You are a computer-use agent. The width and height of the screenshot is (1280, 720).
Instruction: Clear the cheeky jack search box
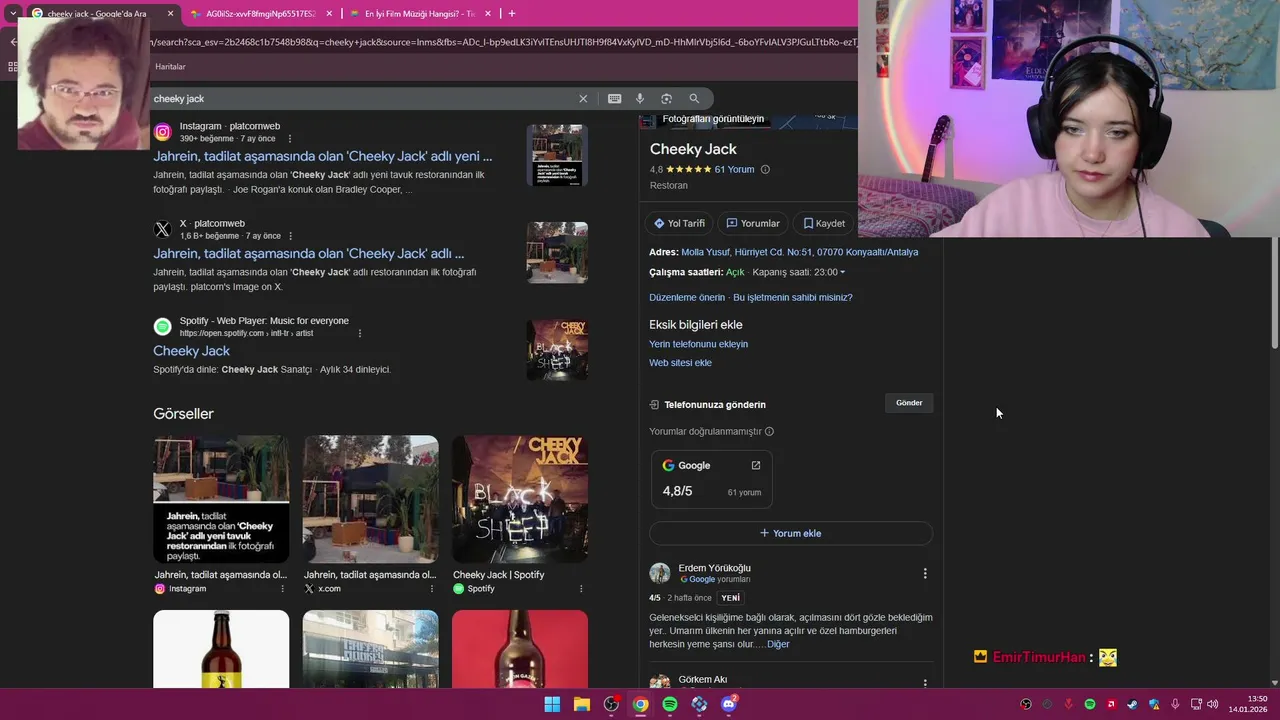(x=583, y=99)
